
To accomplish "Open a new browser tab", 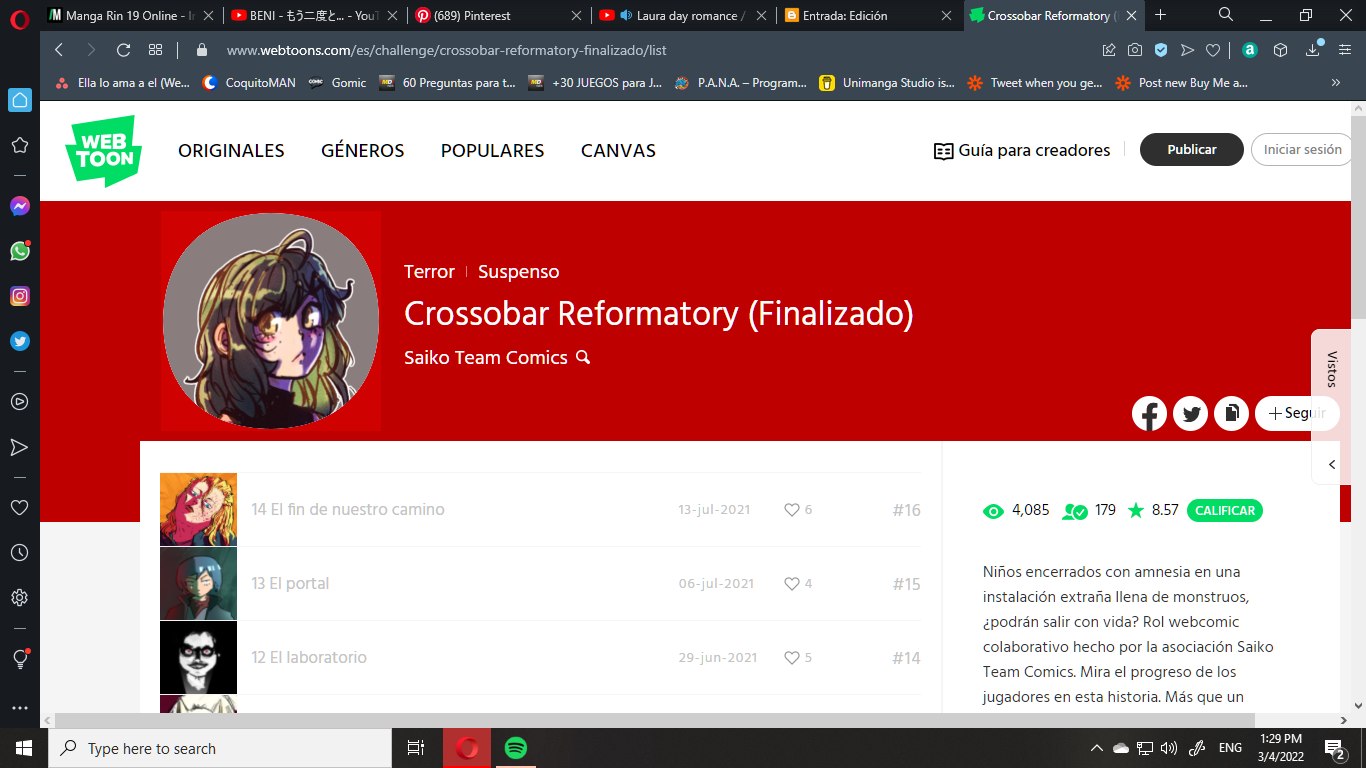I will click(x=1160, y=15).
